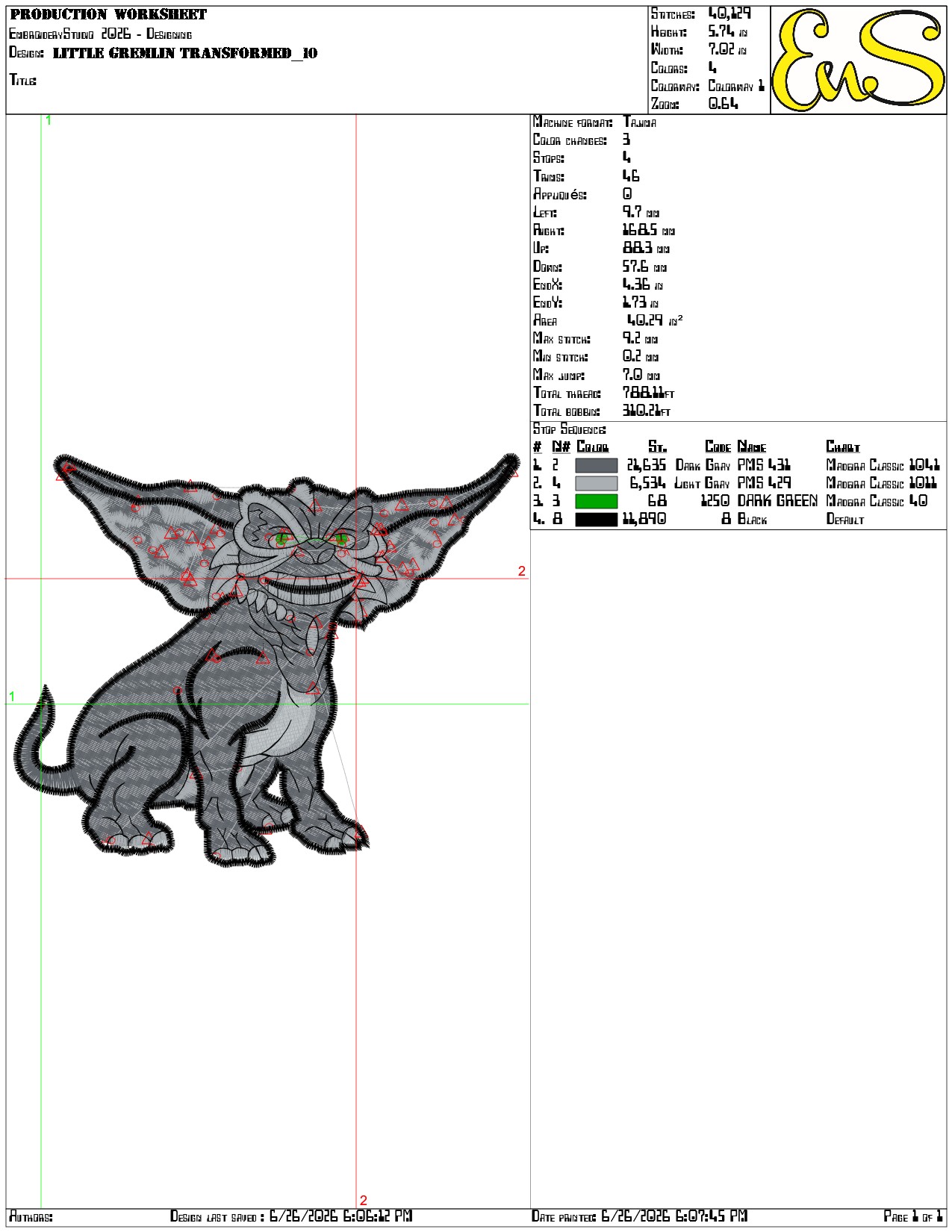Click the down value '57.6 mm'
This screenshot has height=1232, width=952.
click(x=645, y=267)
